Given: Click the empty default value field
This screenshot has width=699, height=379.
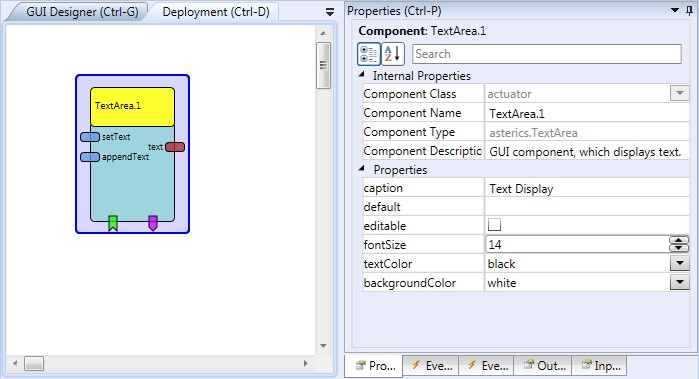Looking at the screenshot, I should tap(587, 207).
